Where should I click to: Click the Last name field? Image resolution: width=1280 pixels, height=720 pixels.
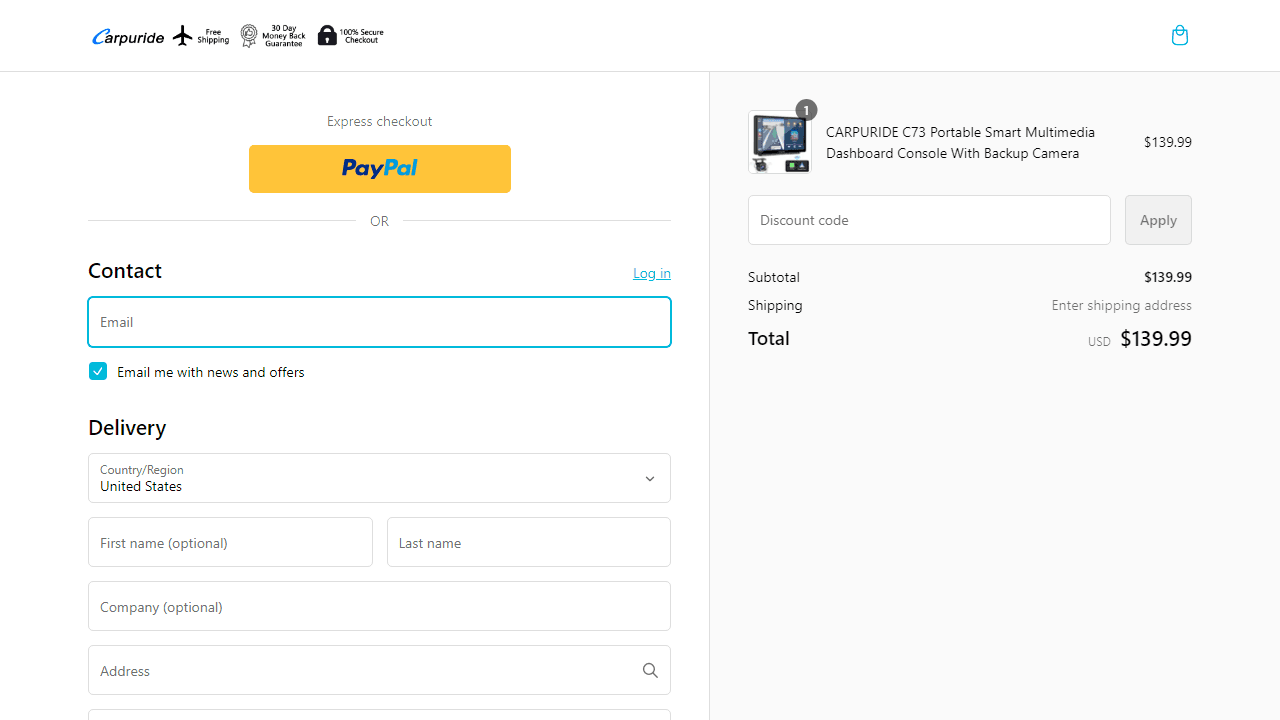[x=529, y=542]
